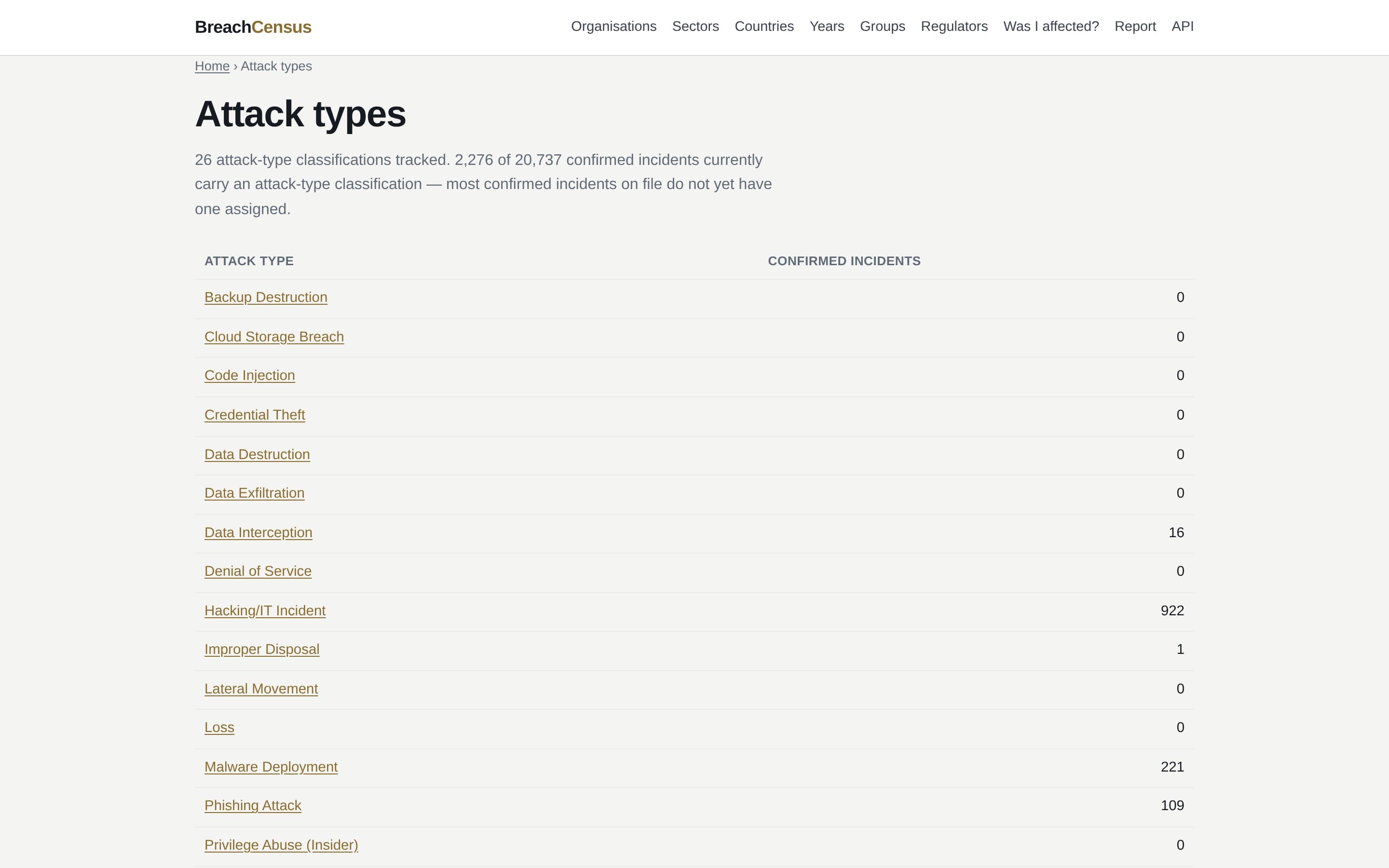Click the 0 count for Denial of Service
The height and width of the screenshot is (868, 1389).
pyautogui.click(x=1180, y=571)
